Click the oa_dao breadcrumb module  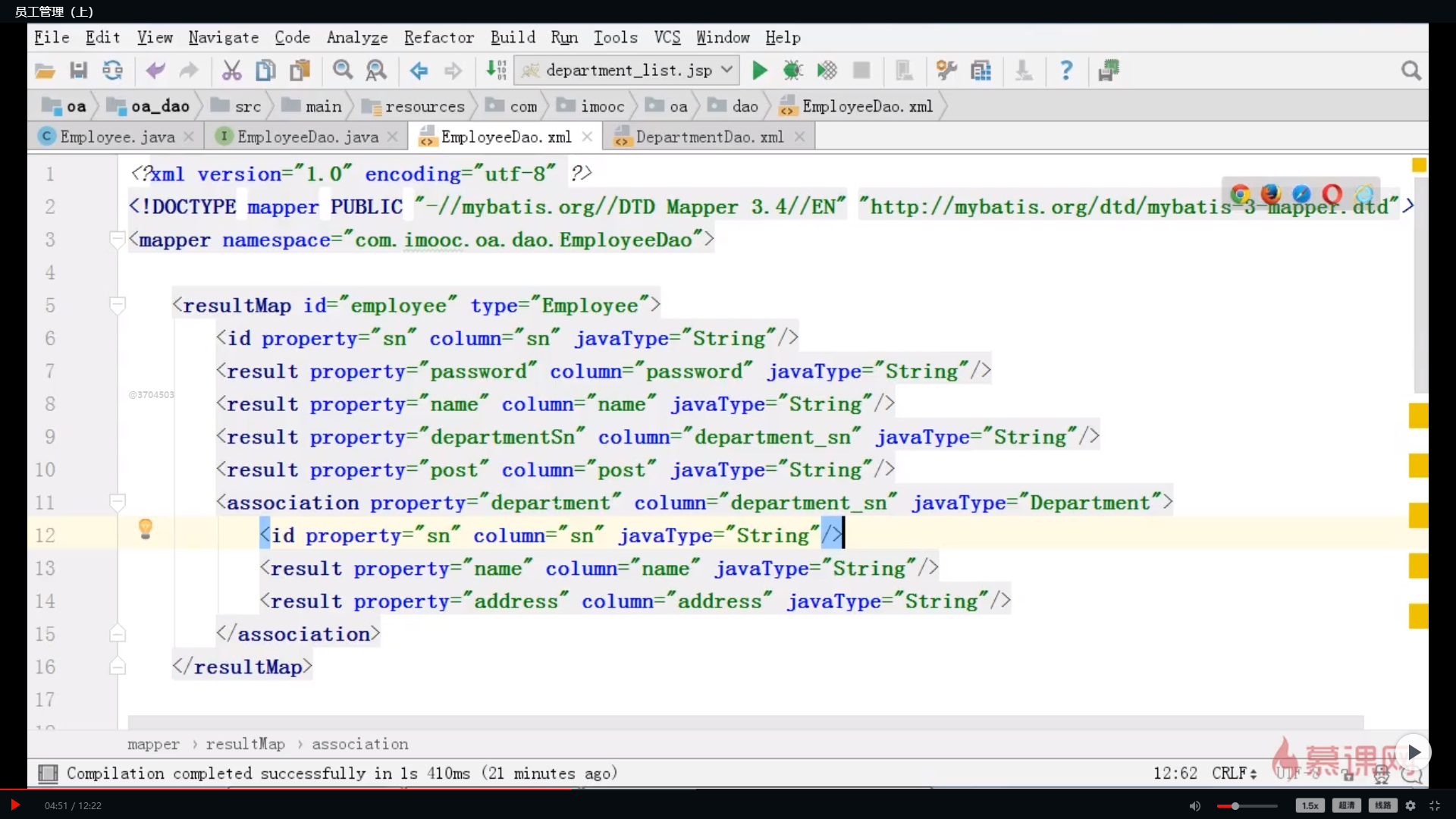pyautogui.click(x=149, y=106)
